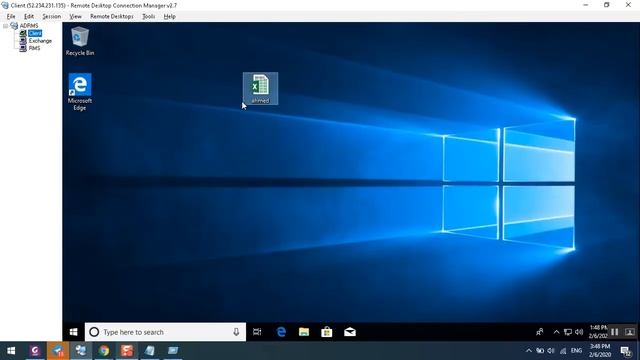Image resolution: width=640 pixels, height=360 pixels.
Task: Open the host volume control
Action: (x=551, y=351)
